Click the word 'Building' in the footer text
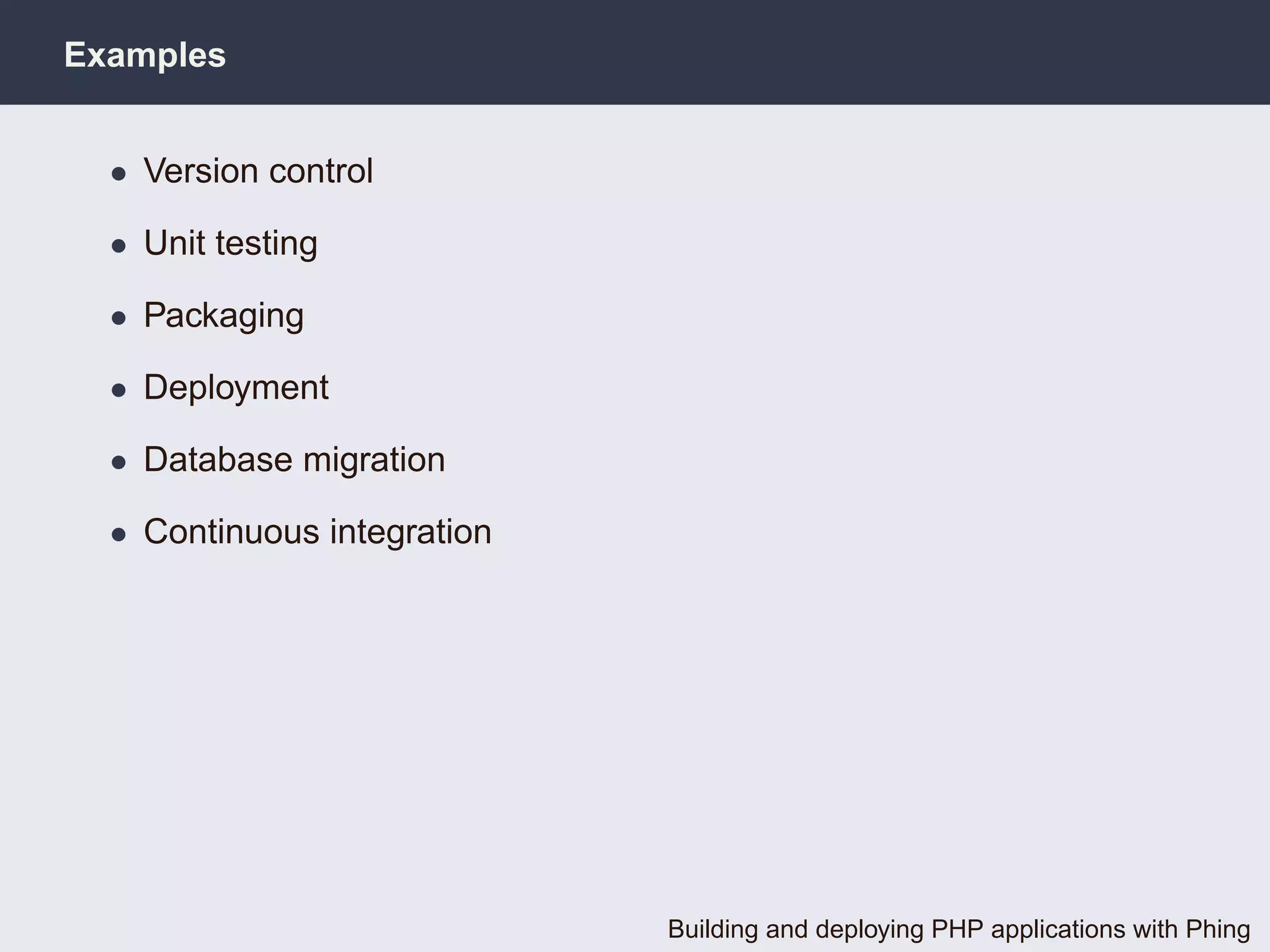Image resolution: width=1270 pixels, height=952 pixels. click(x=713, y=929)
